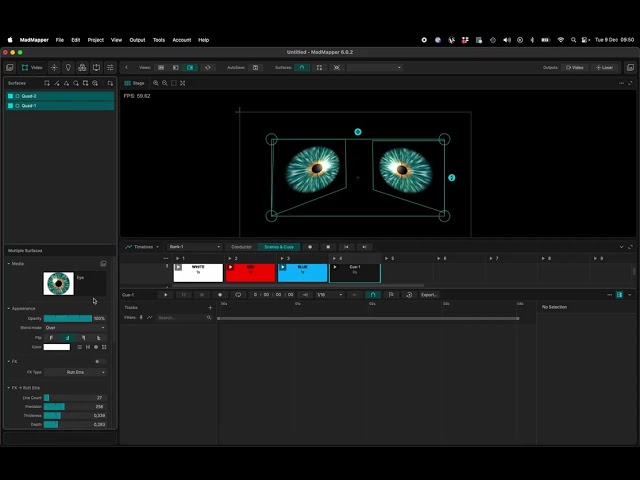Open the DMX fixtures tool icon

click(54, 67)
